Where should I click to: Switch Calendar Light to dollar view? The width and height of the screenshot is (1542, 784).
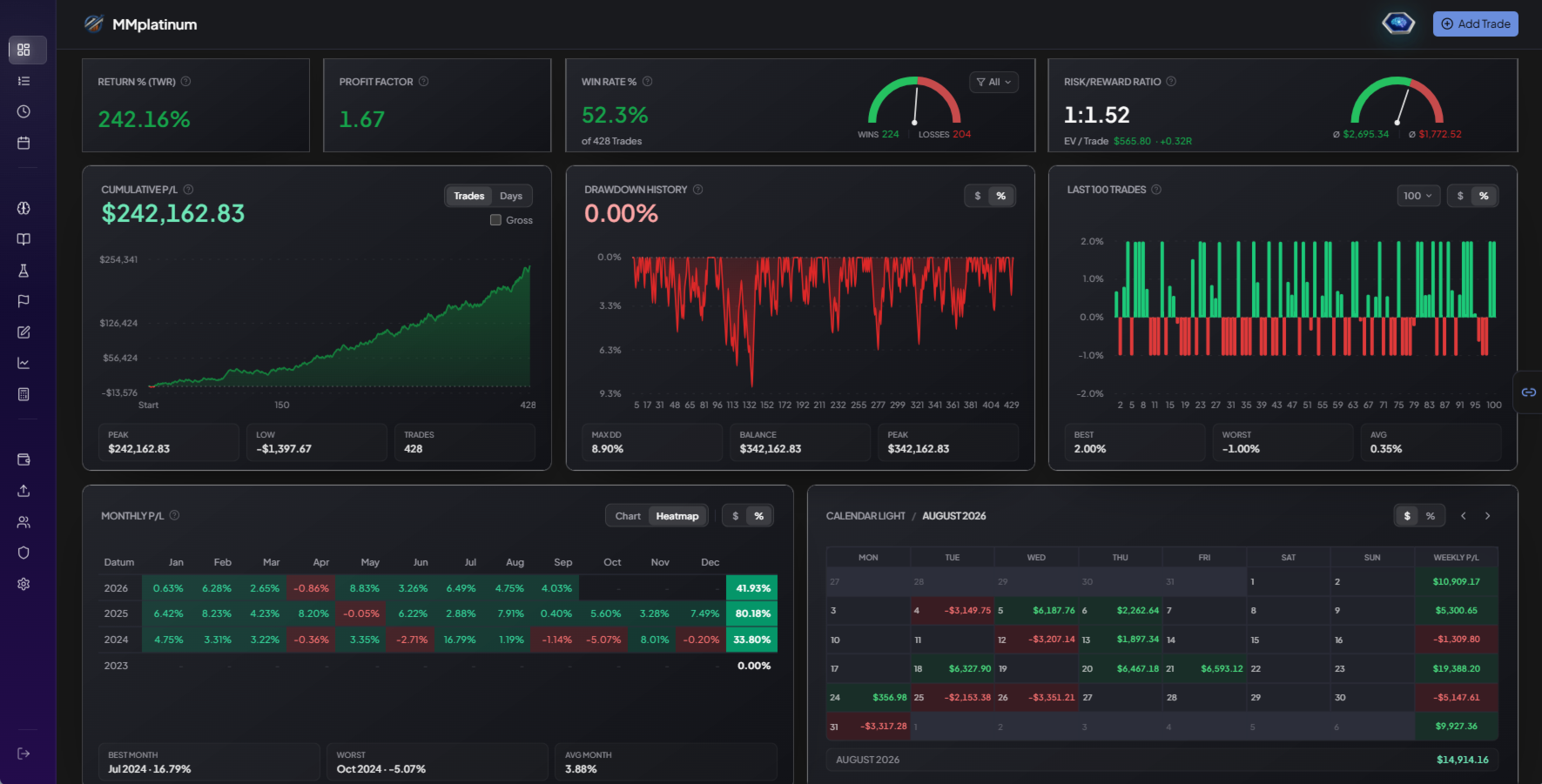point(1407,516)
